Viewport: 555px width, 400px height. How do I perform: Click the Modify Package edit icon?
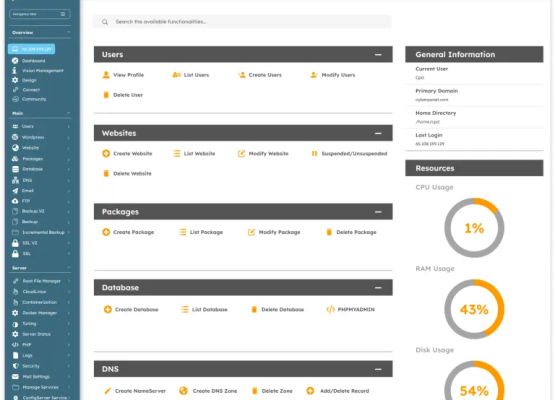[x=251, y=232]
